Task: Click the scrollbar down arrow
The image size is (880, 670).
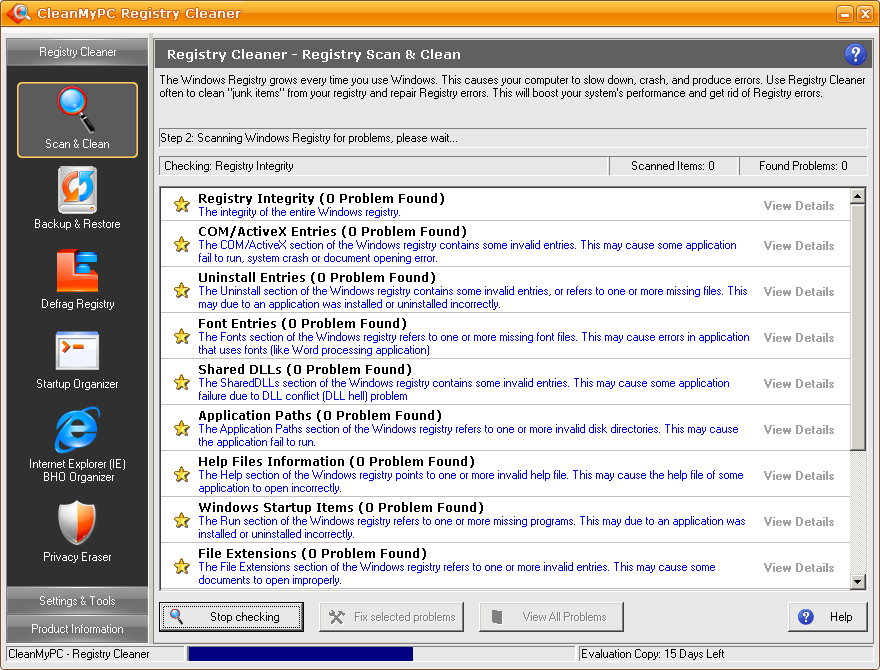Action: (x=857, y=582)
